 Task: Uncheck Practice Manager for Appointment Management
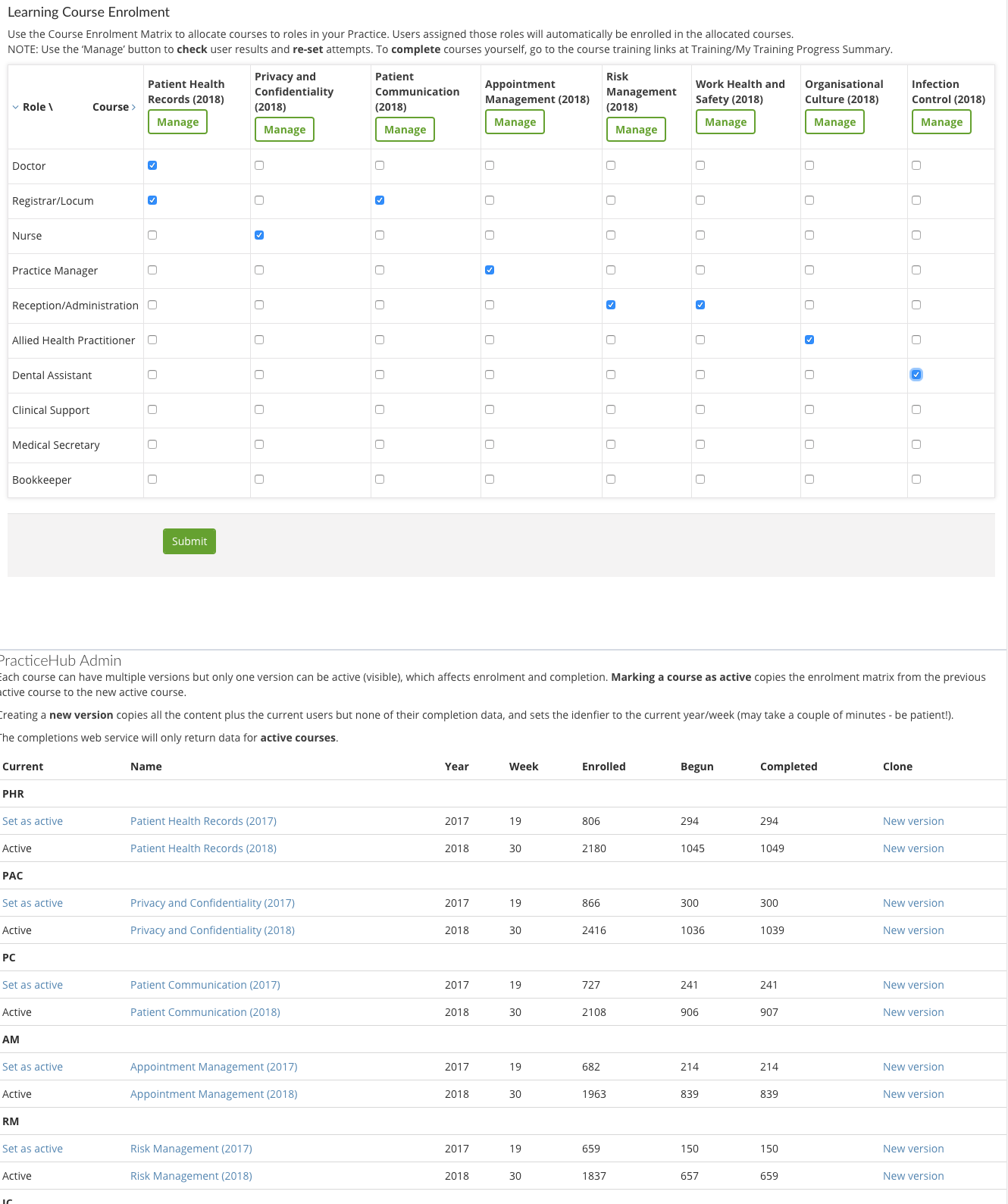(490, 270)
